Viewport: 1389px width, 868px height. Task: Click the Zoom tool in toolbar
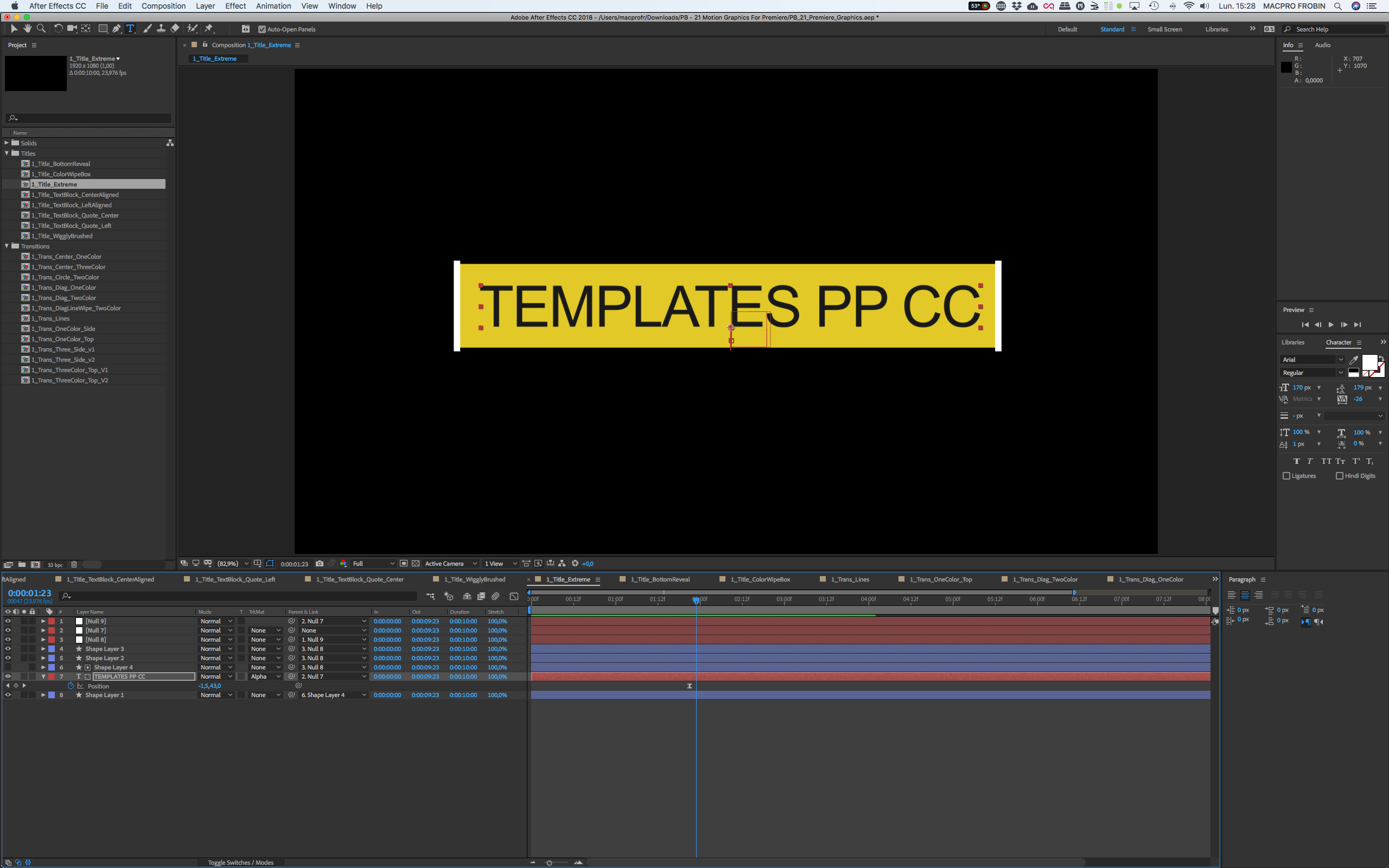40,29
